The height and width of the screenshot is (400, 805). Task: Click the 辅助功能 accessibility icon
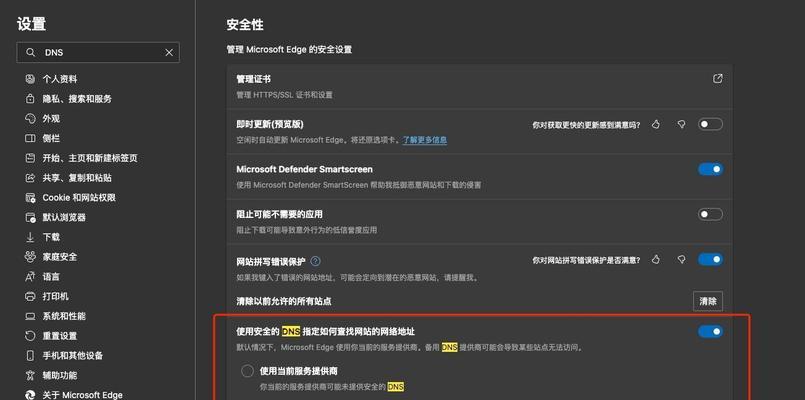click(30, 375)
